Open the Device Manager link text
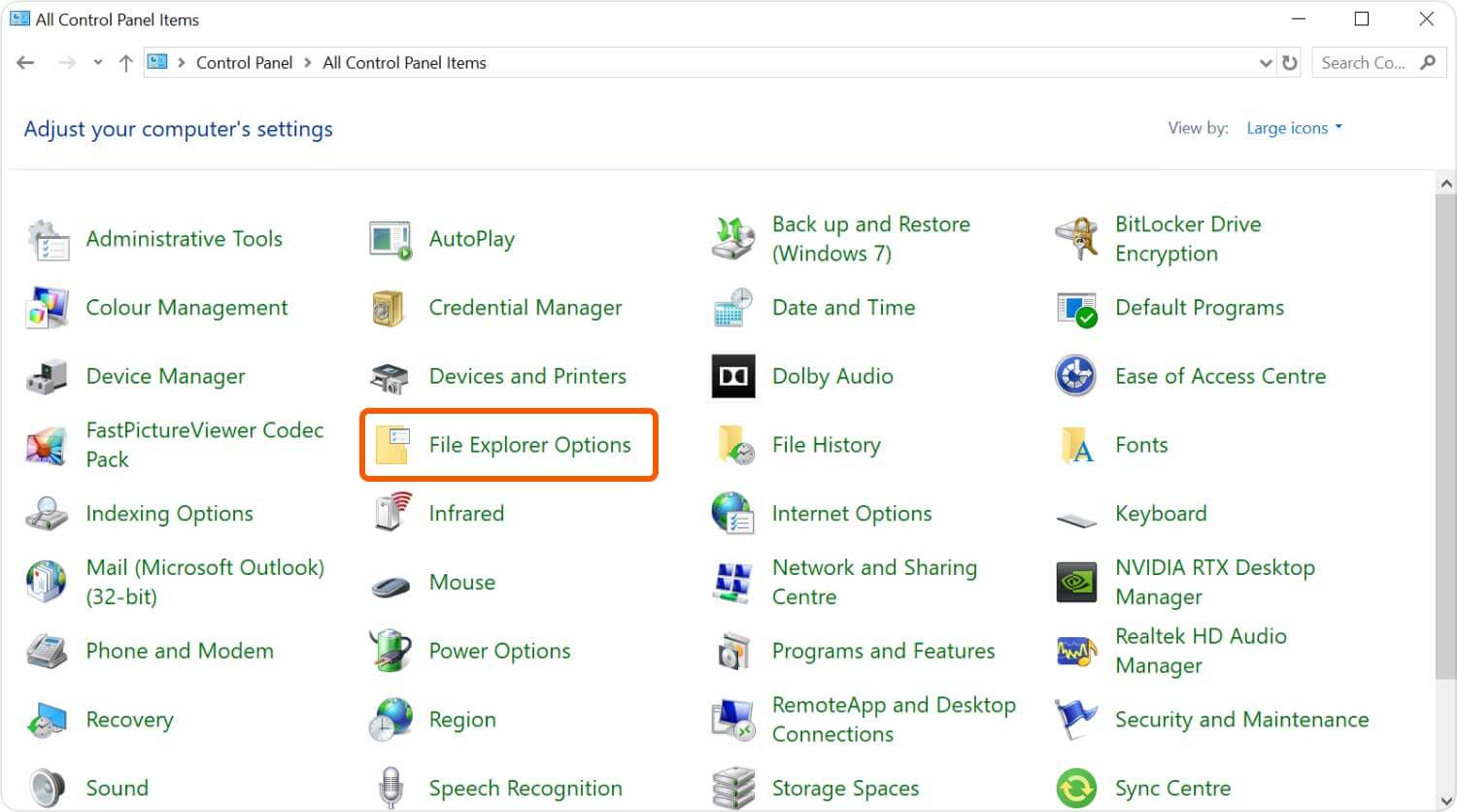 (165, 377)
